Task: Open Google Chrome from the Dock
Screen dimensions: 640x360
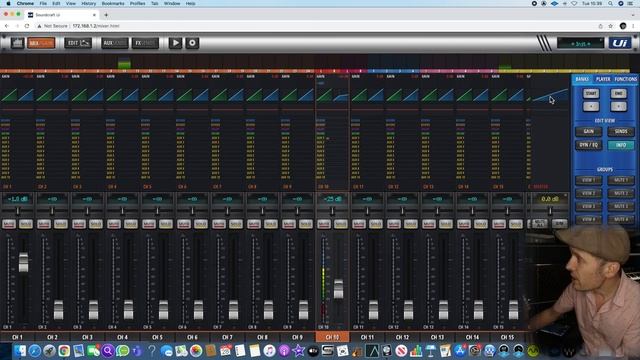Action: (64, 351)
